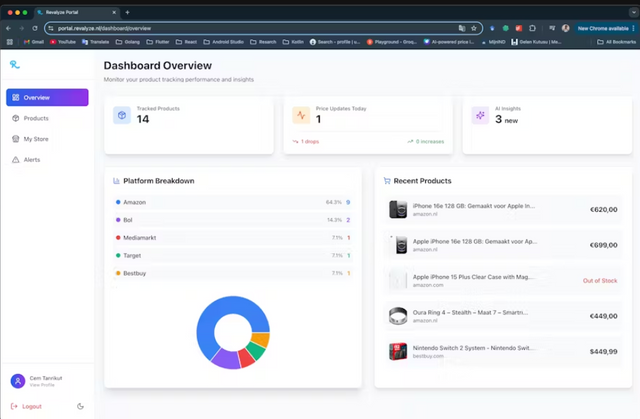Expand the Kotlin bookmarks folder
640x419 pixels.
point(293,42)
